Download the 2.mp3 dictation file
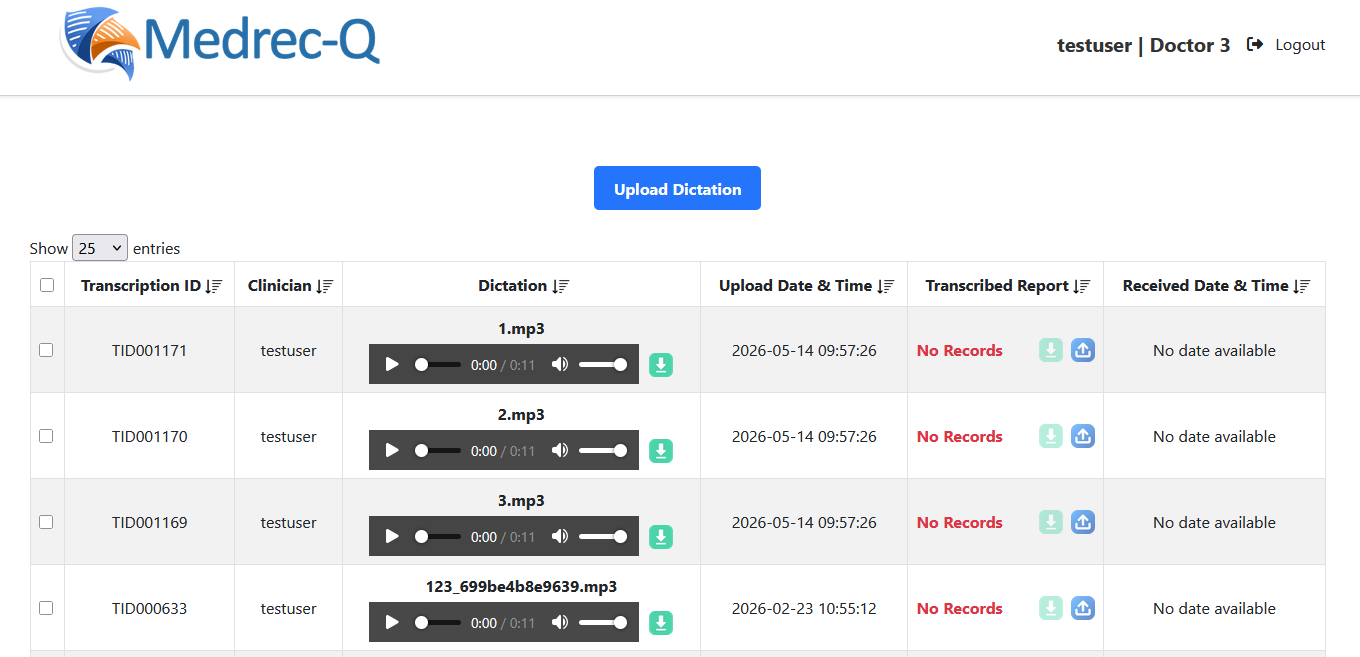The width and height of the screenshot is (1360, 657). 661,451
